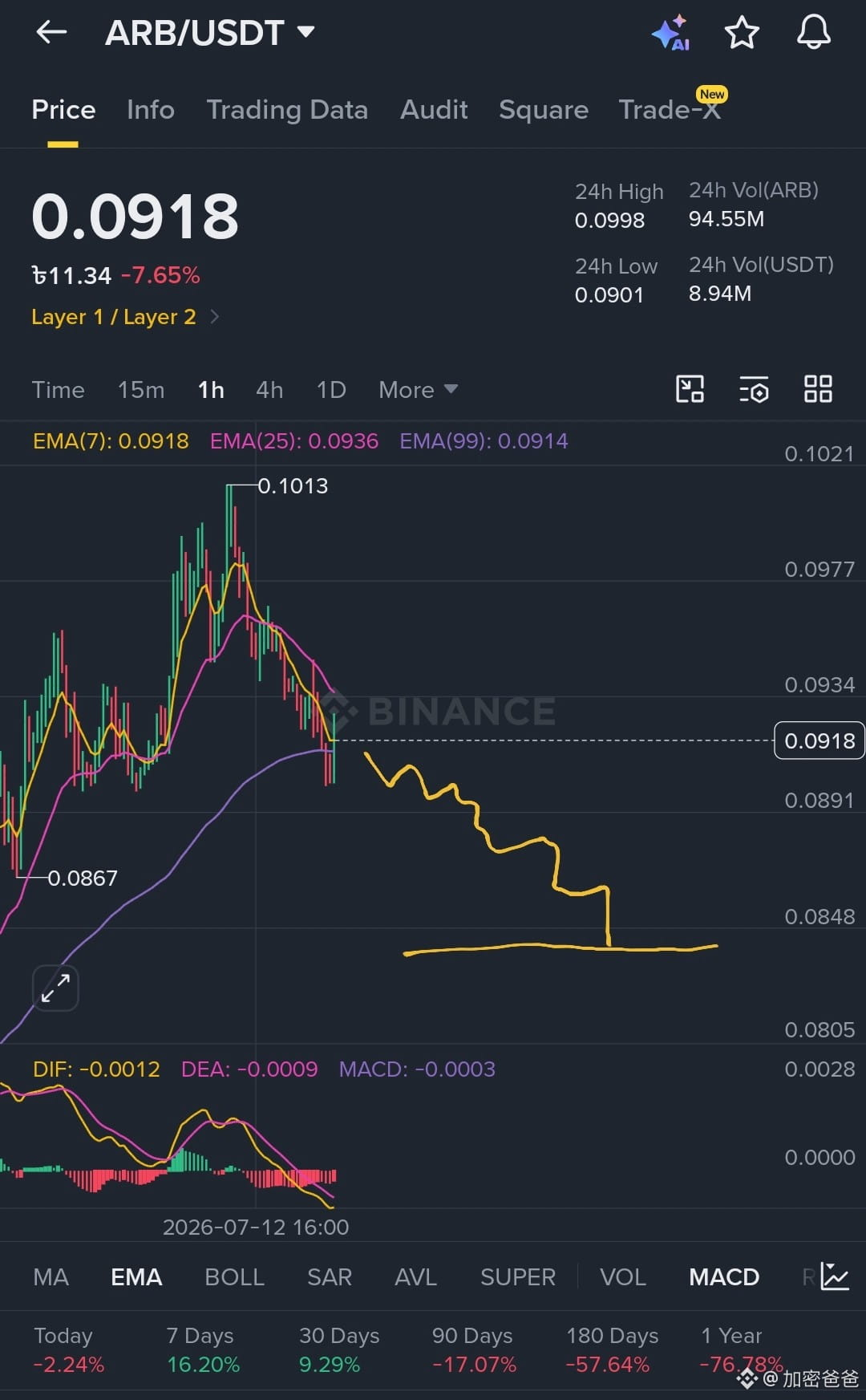Click the 1 Year performance value

[741, 1365]
